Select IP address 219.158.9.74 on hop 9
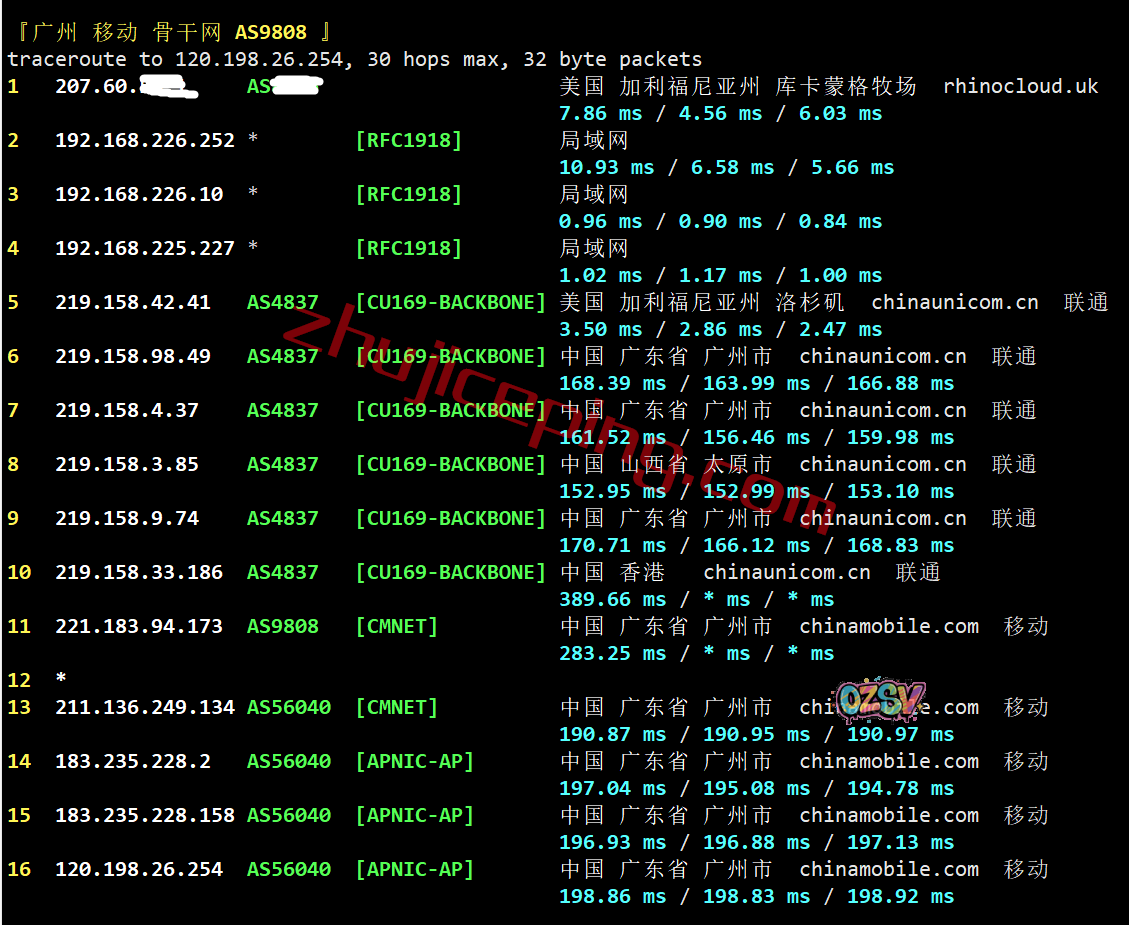The image size is (1129, 925). point(127,519)
